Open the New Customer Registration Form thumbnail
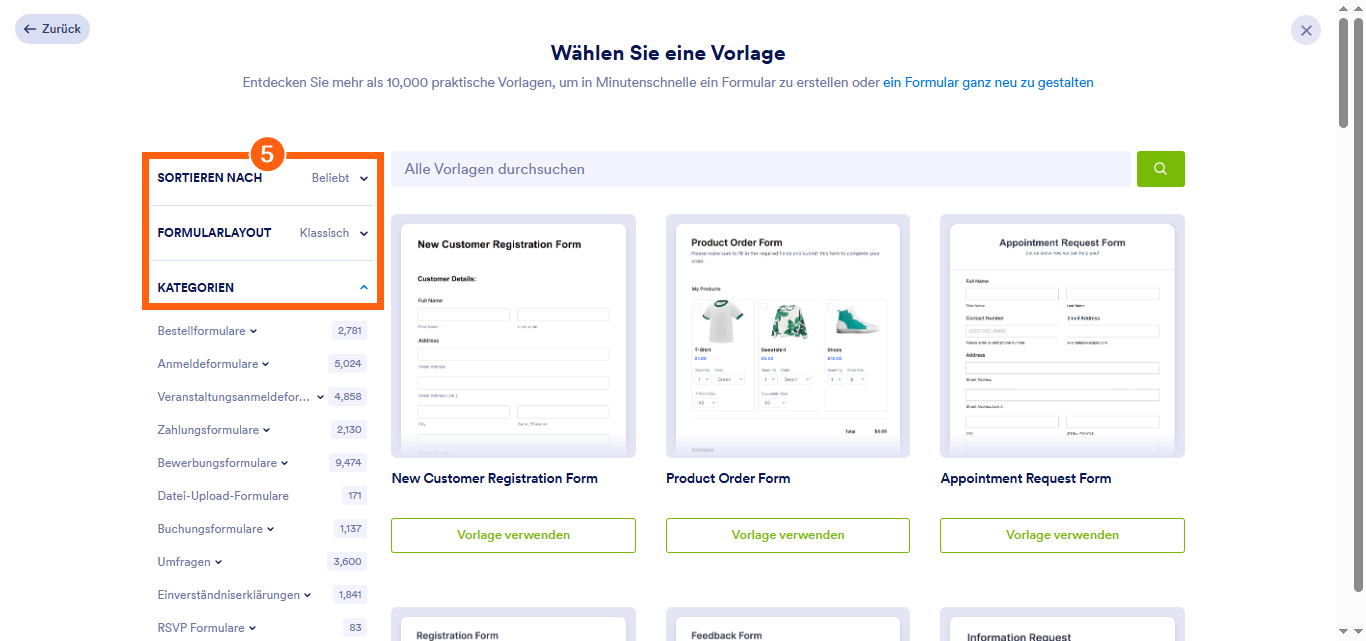 point(513,336)
